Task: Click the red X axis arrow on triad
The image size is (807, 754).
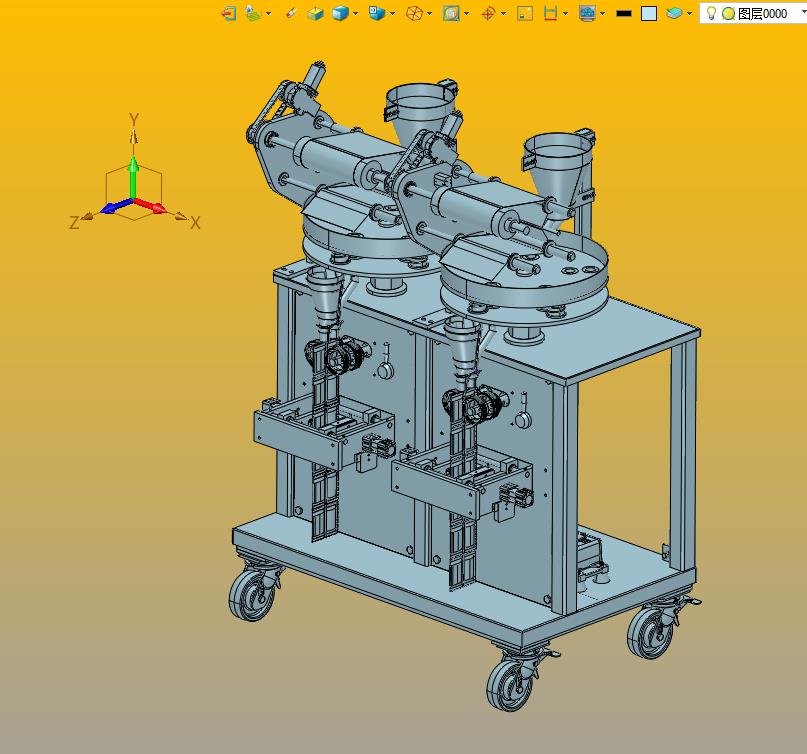Action: point(151,205)
